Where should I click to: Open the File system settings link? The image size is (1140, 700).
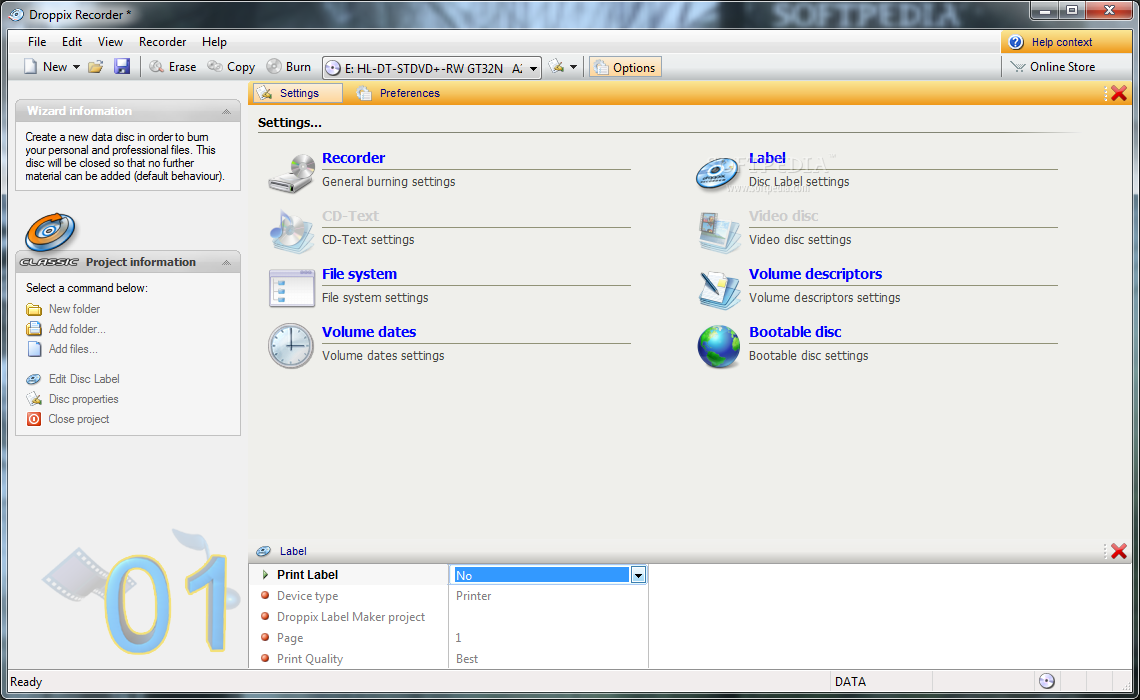coord(359,274)
